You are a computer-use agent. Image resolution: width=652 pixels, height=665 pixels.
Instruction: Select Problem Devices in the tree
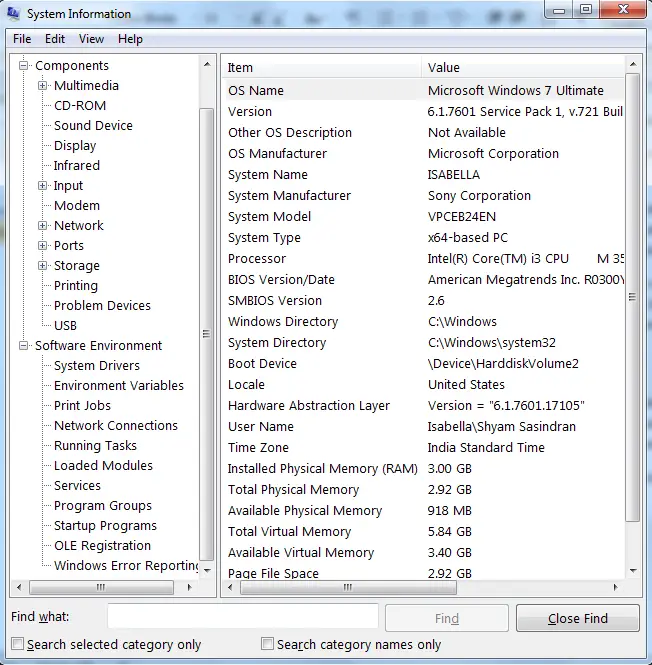[102, 306]
